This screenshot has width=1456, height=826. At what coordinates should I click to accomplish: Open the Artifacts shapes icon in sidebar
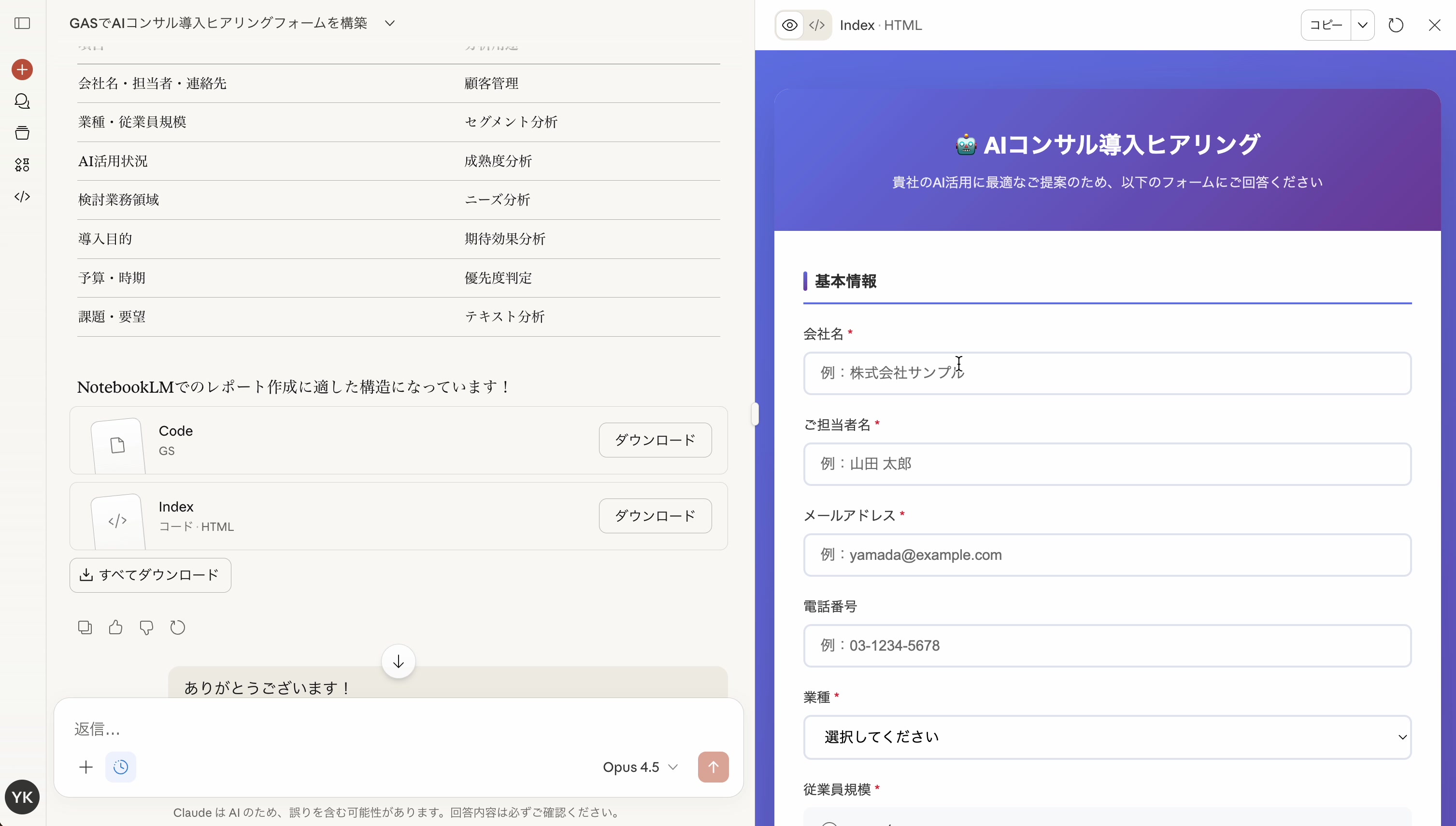pyautogui.click(x=22, y=165)
